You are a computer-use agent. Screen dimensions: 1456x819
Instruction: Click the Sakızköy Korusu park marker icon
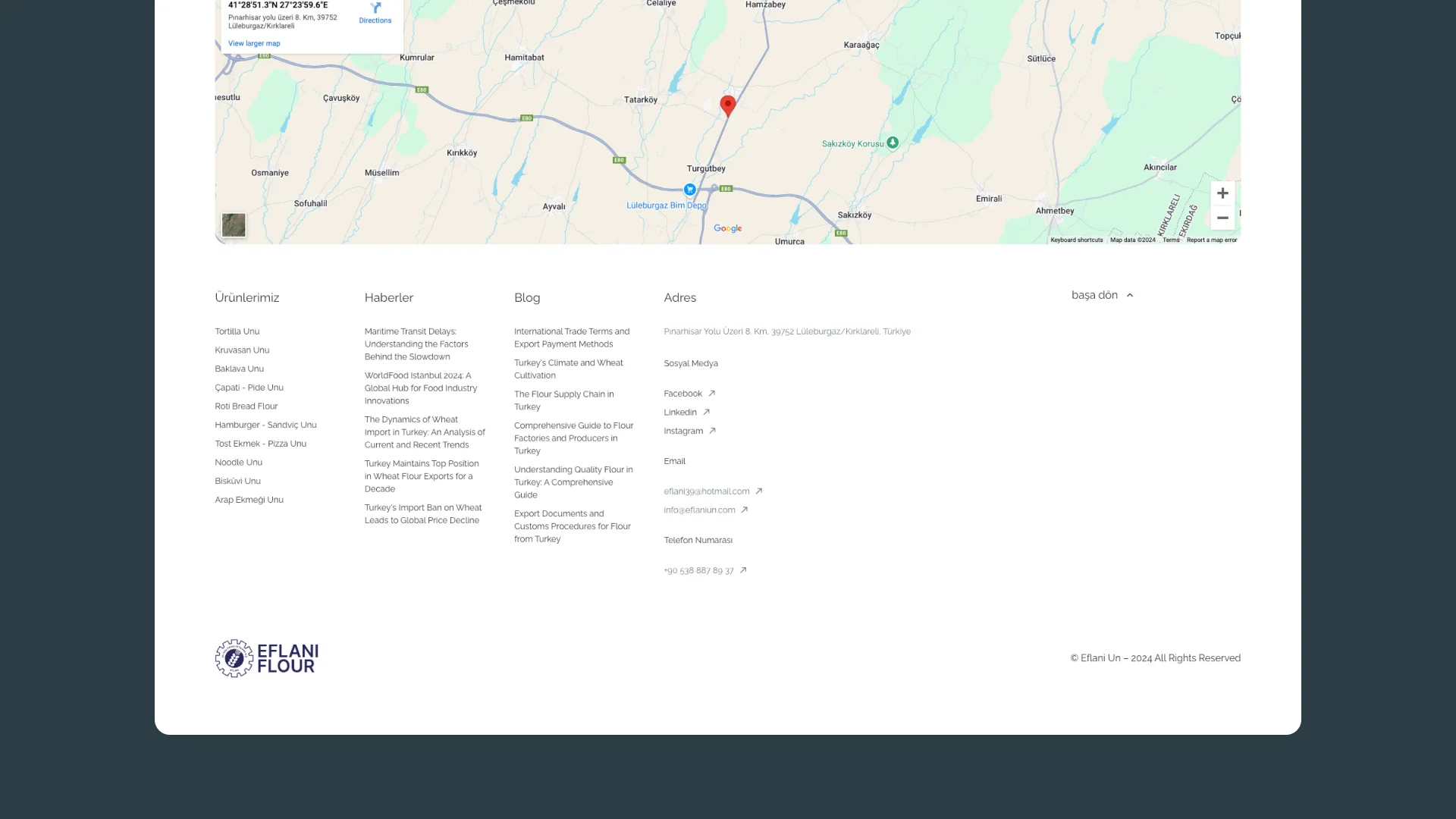tap(893, 143)
